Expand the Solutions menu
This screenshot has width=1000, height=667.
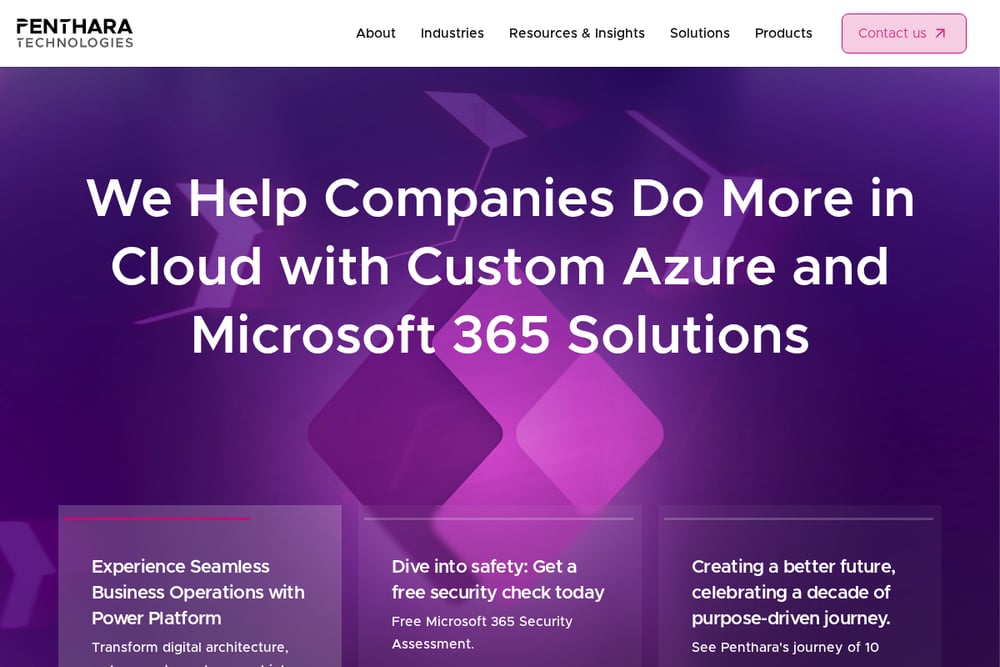point(700,33)
